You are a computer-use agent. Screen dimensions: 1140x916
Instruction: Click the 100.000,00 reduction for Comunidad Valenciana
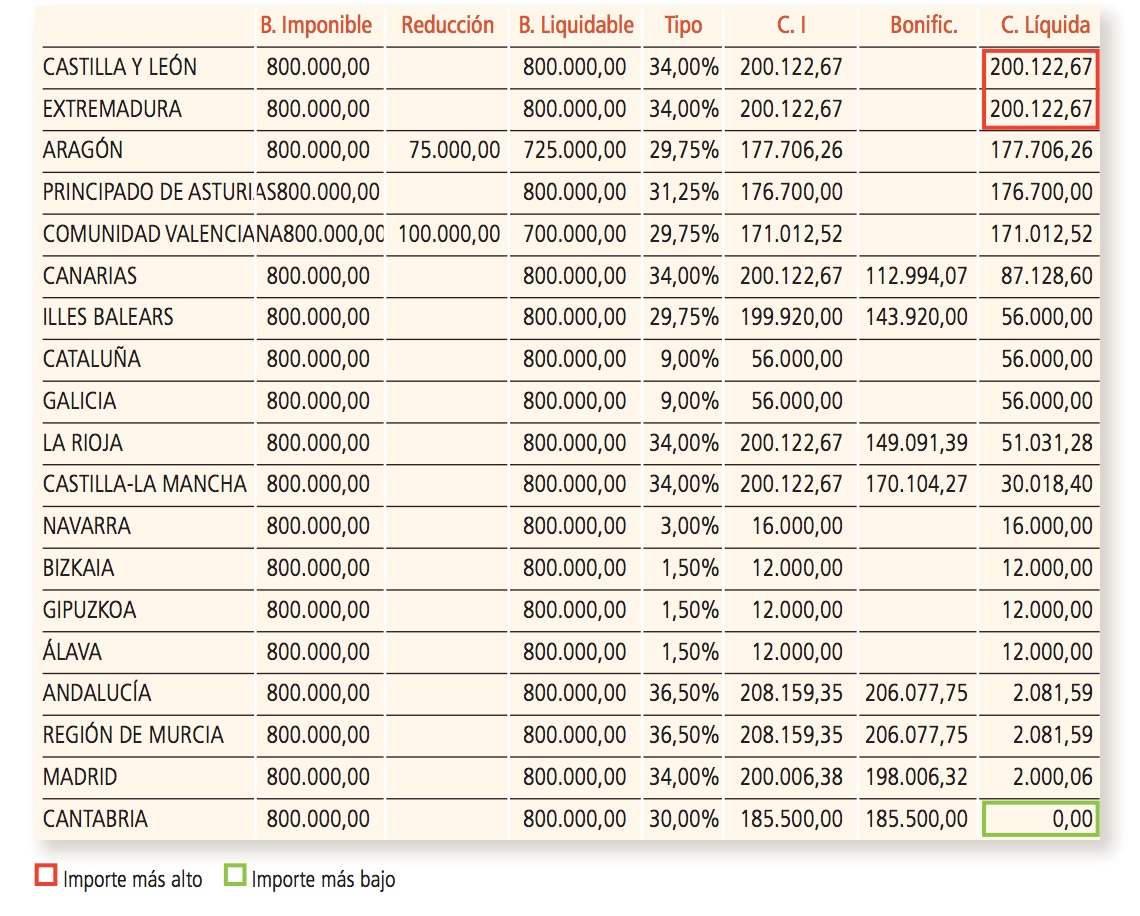[449, 235]
